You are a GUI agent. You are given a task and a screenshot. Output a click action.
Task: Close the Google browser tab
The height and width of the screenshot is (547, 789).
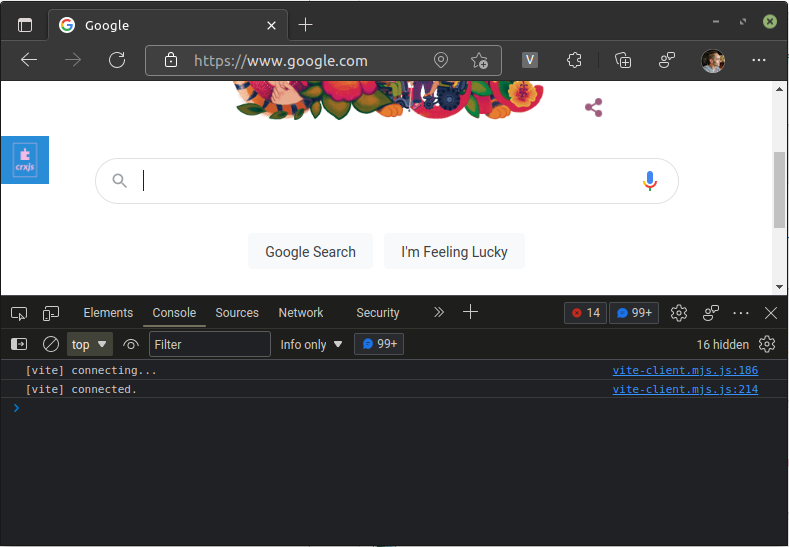click(271, 25)
